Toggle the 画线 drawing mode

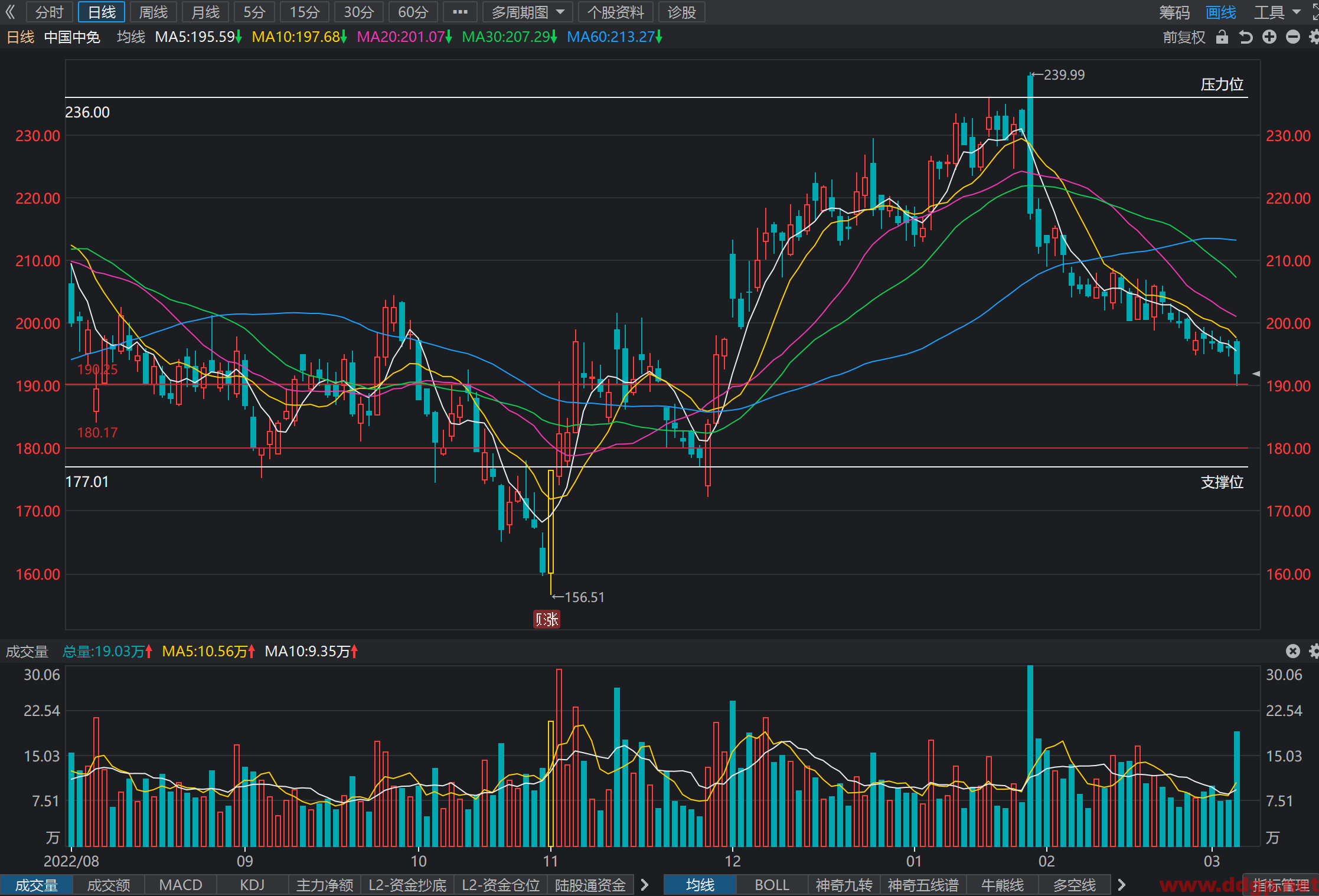click(1221, 12)
